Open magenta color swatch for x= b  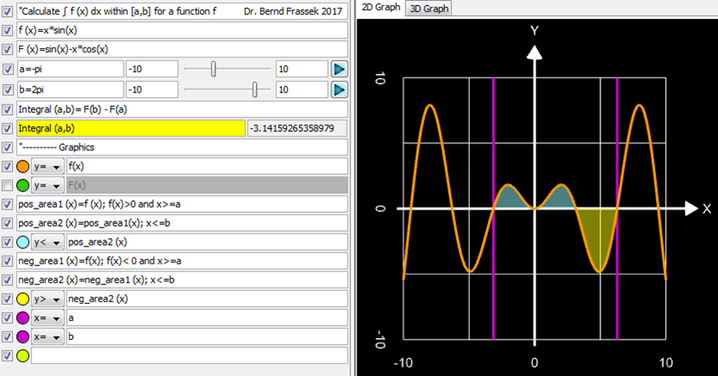[x=22, y=337]
